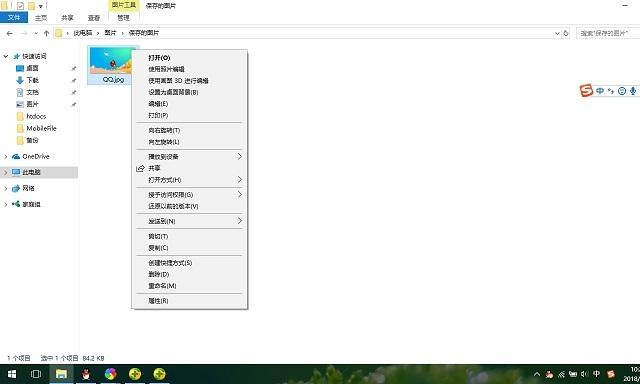Click the Up one level arrow
The image size is (640, 384).
(x=47, y=33)
